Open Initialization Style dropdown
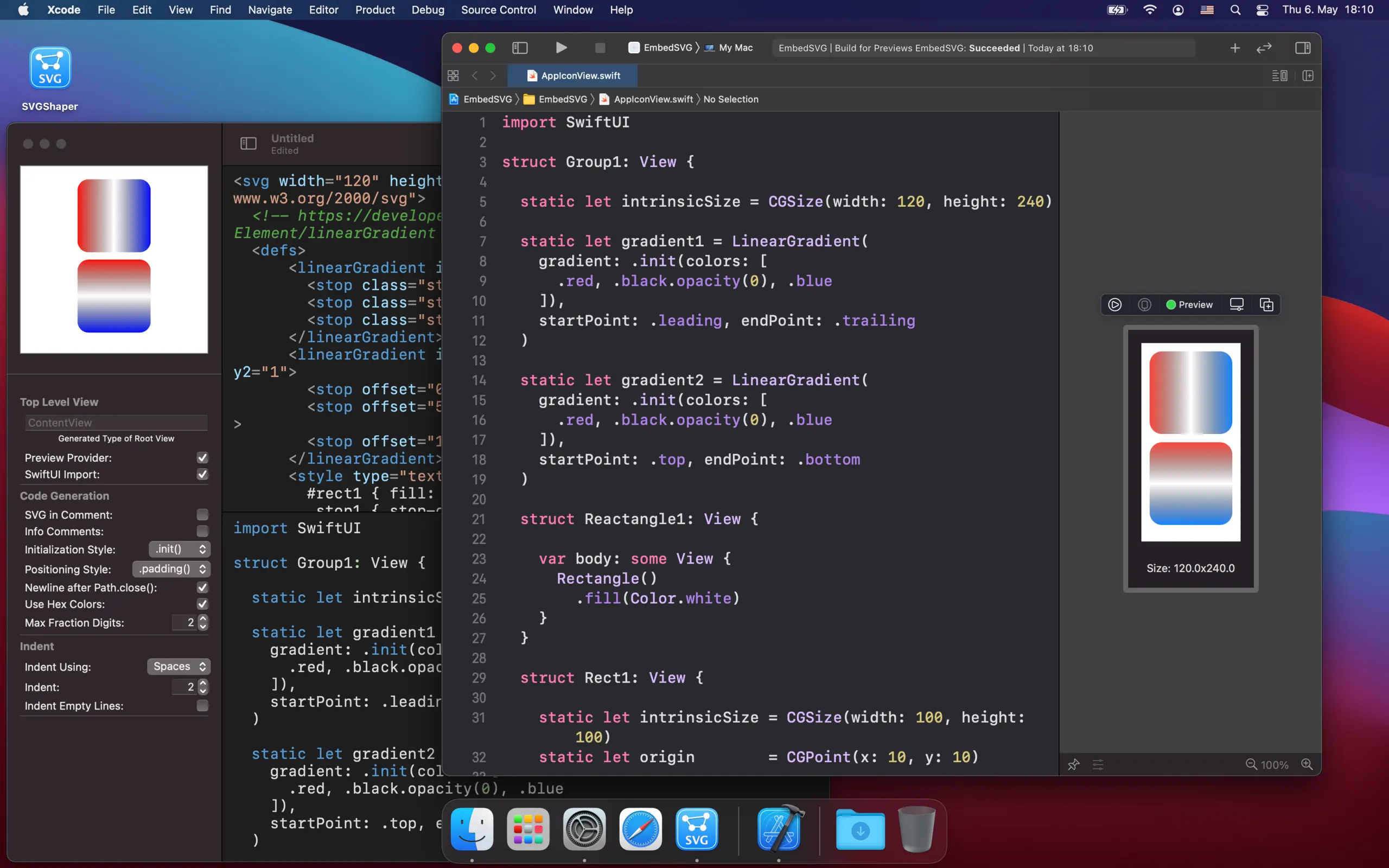 [x=179, y=550]
